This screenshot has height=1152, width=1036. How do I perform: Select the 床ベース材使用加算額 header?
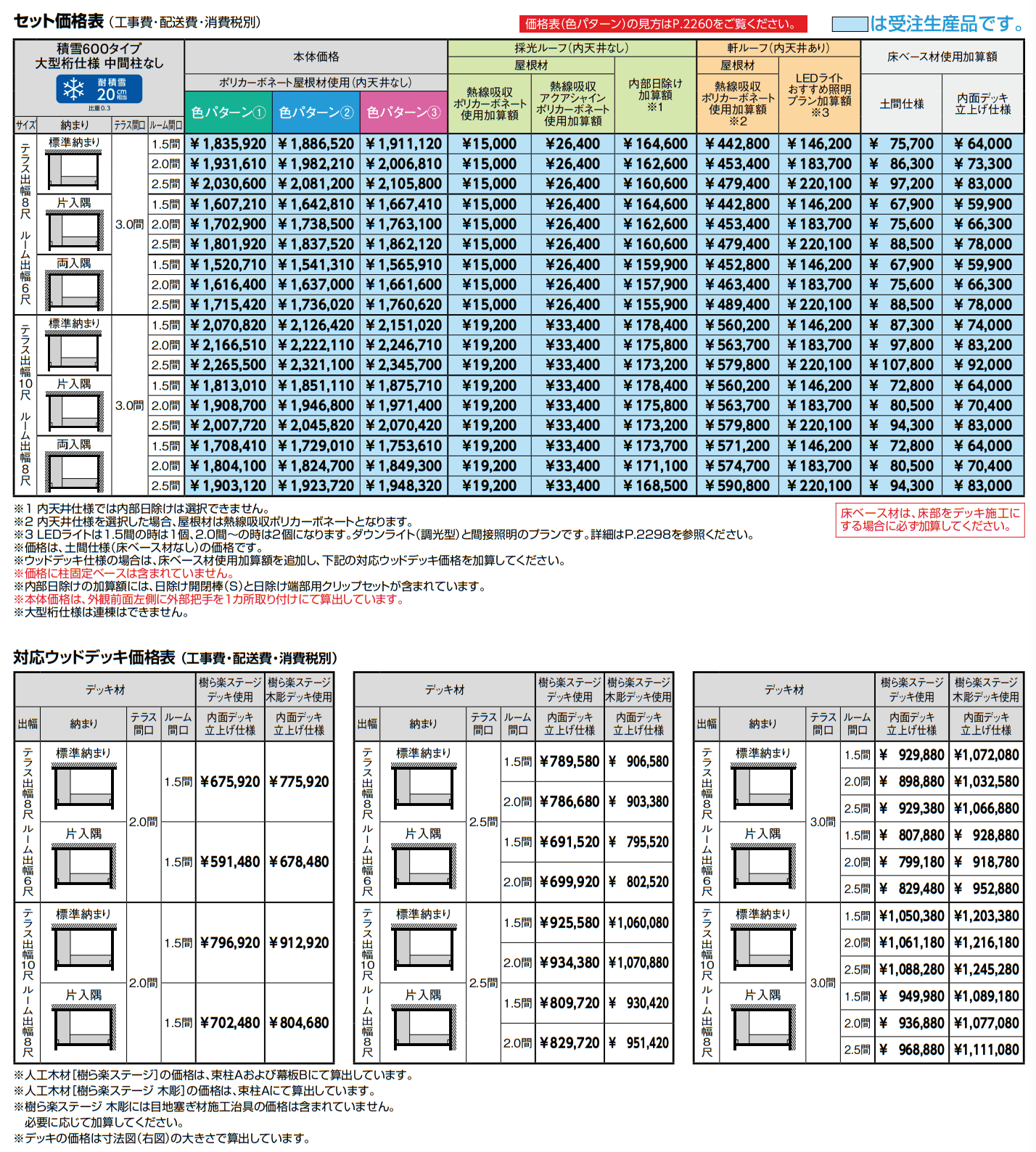942,57
